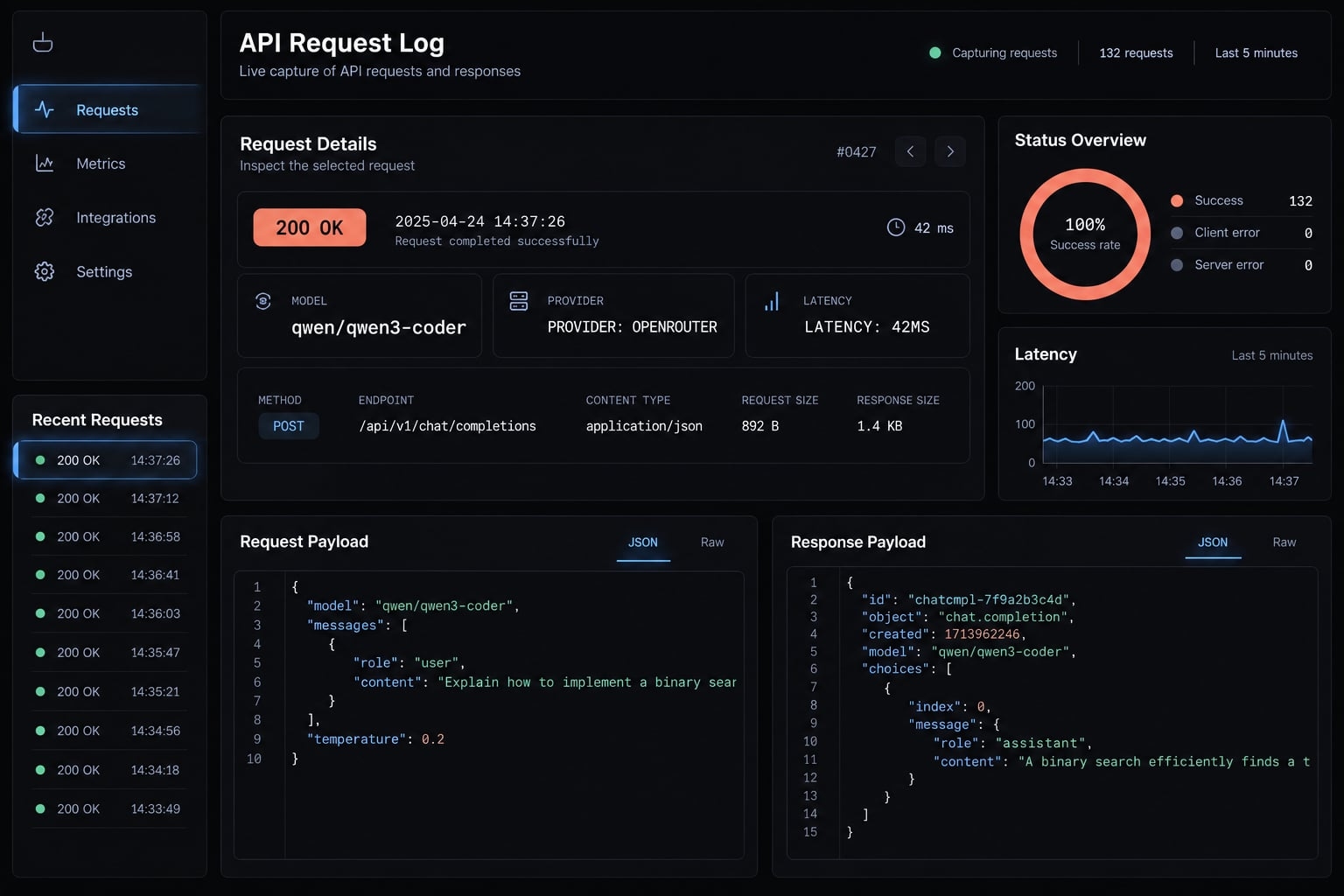
Task: Switch Response Payload to Raw view
Action: [1284, 542]
